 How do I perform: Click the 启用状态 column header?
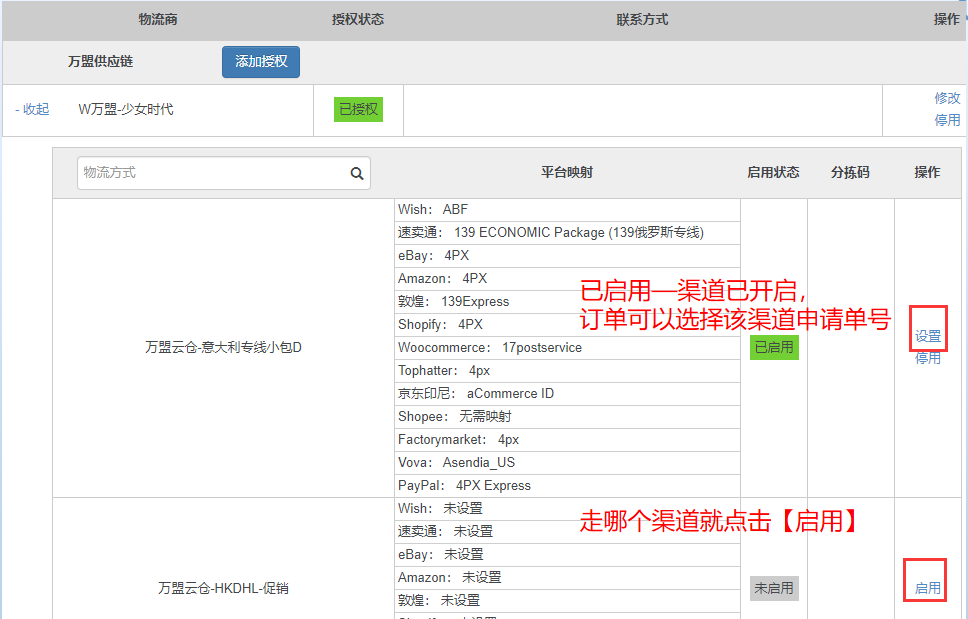coord(773,172)
